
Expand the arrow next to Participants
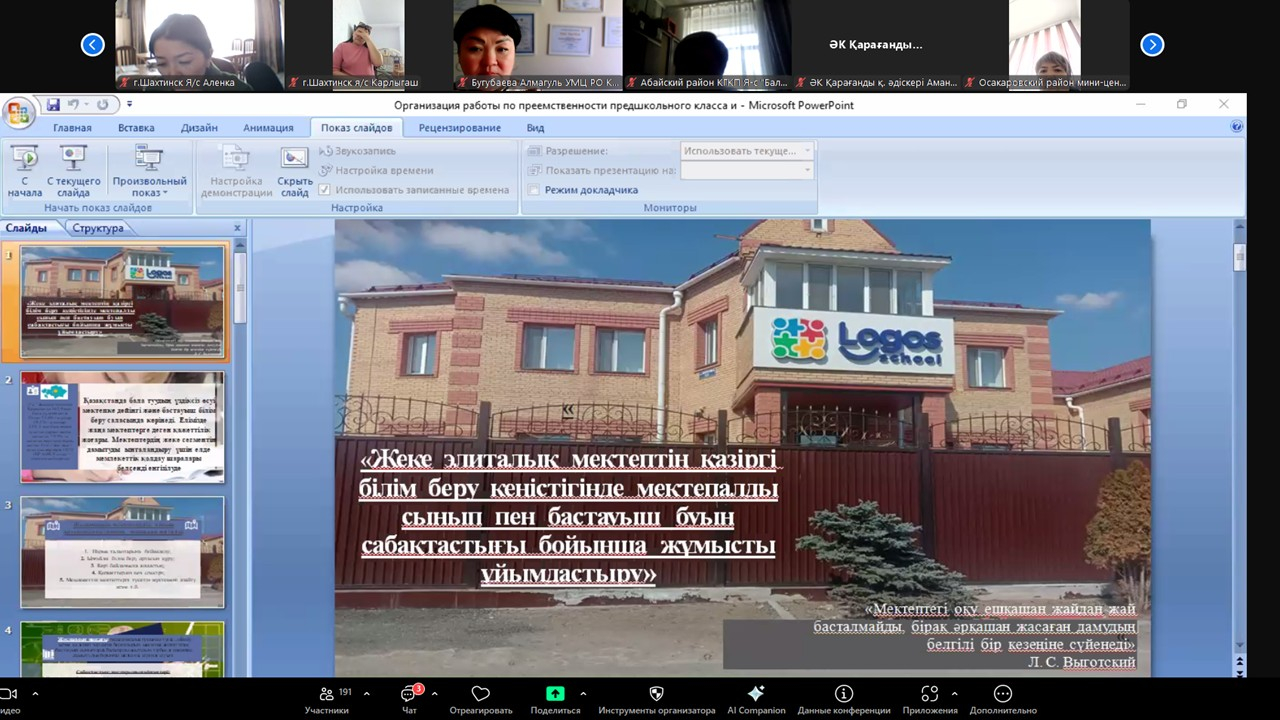366,693
